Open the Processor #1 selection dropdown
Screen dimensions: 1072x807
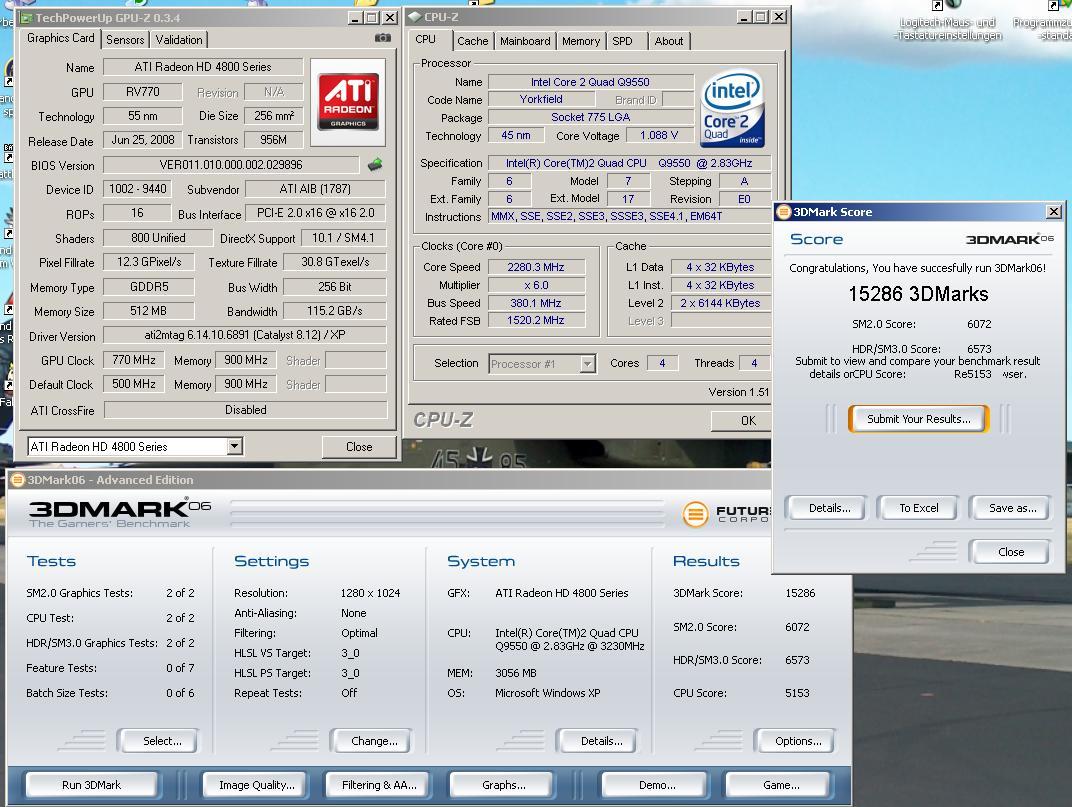(x=587, y=364)
